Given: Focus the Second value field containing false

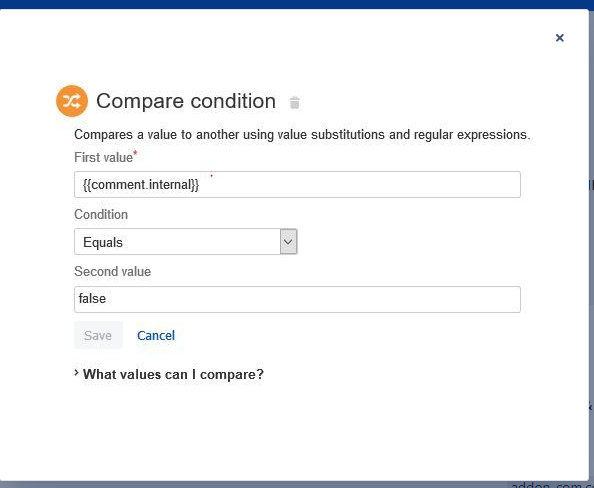Looking at the screenshot, I should point(297,299).
